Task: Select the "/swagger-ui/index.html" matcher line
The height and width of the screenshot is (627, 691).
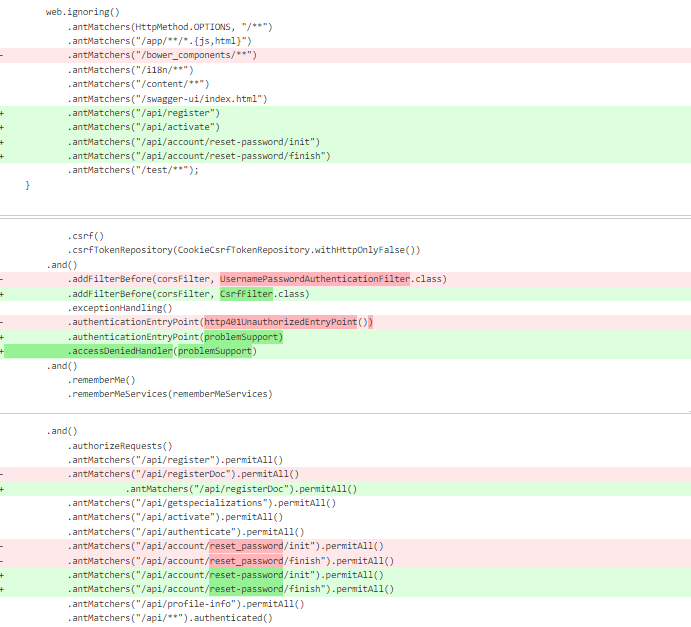Action: (167, 99)
